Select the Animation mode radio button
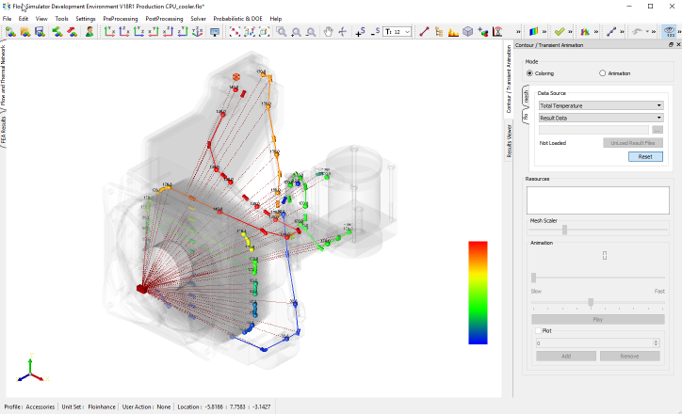The height and width of the screenshot is (414, 682). pyautogui.click(x=602, y=73)
